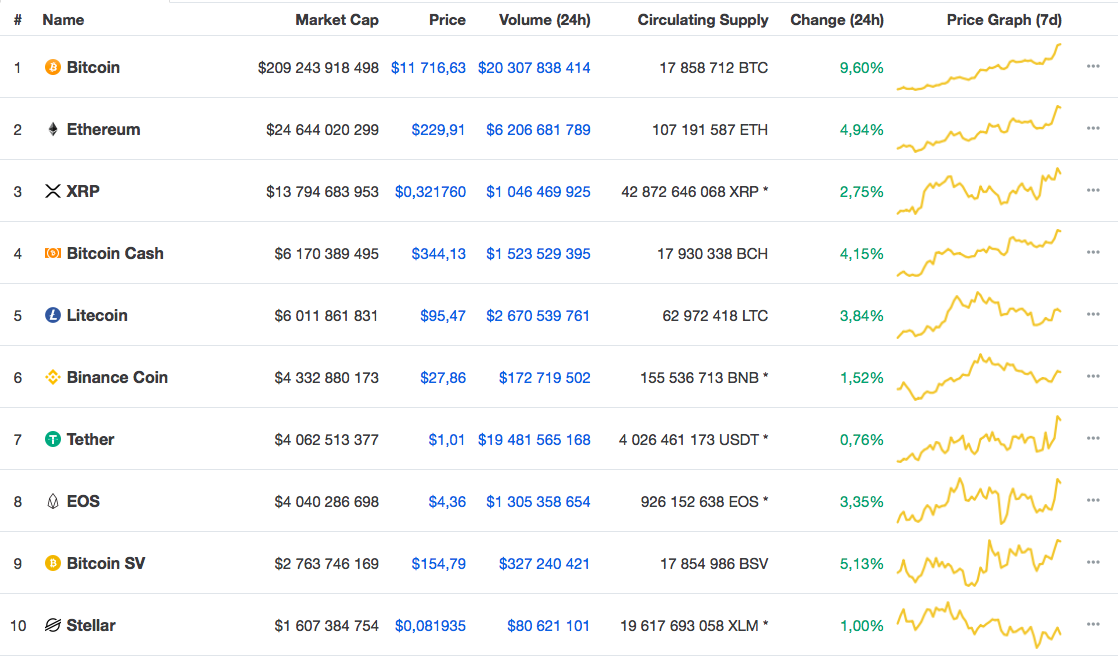Screen dimensions: 1119x656
Task: Open Ethereum's 24h volume link
Action: (538, 130)
